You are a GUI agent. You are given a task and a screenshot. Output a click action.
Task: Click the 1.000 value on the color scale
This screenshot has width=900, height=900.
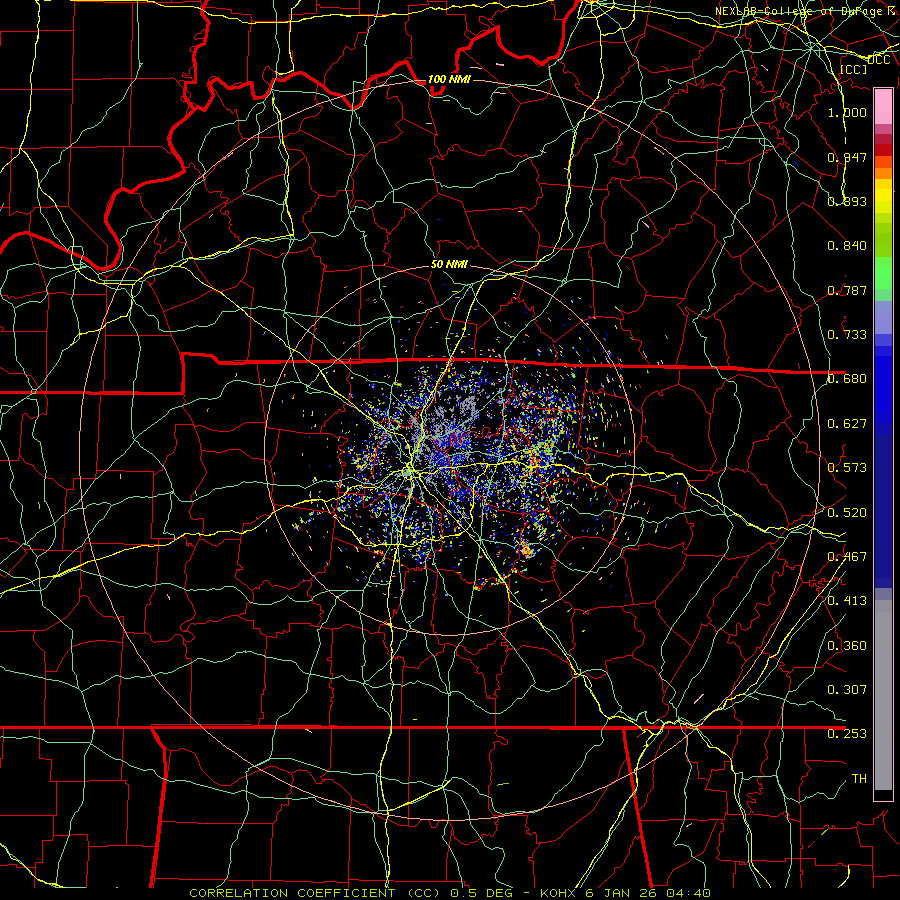click(847, 112)
